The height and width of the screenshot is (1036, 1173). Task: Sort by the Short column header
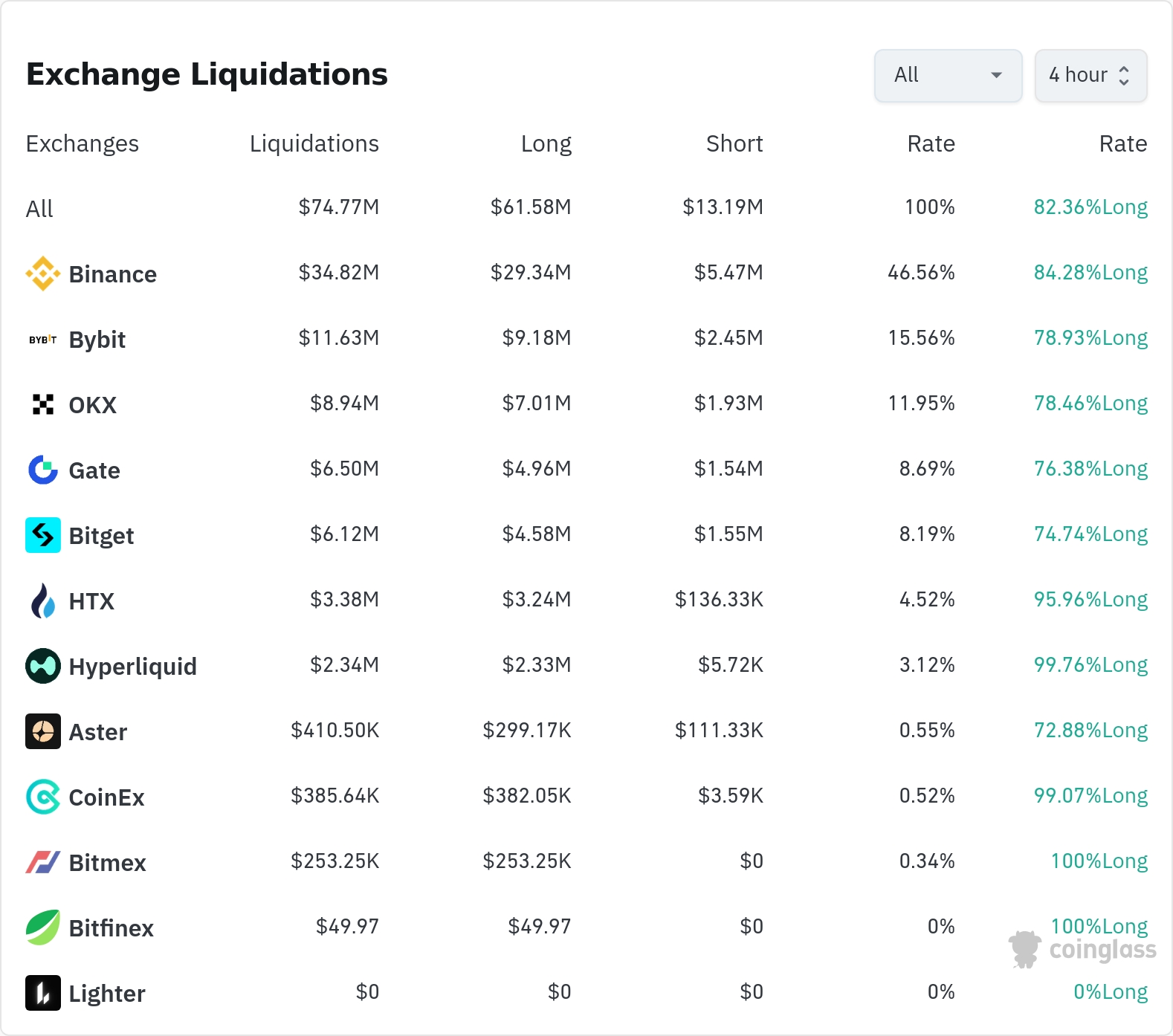tap(734, 143)
